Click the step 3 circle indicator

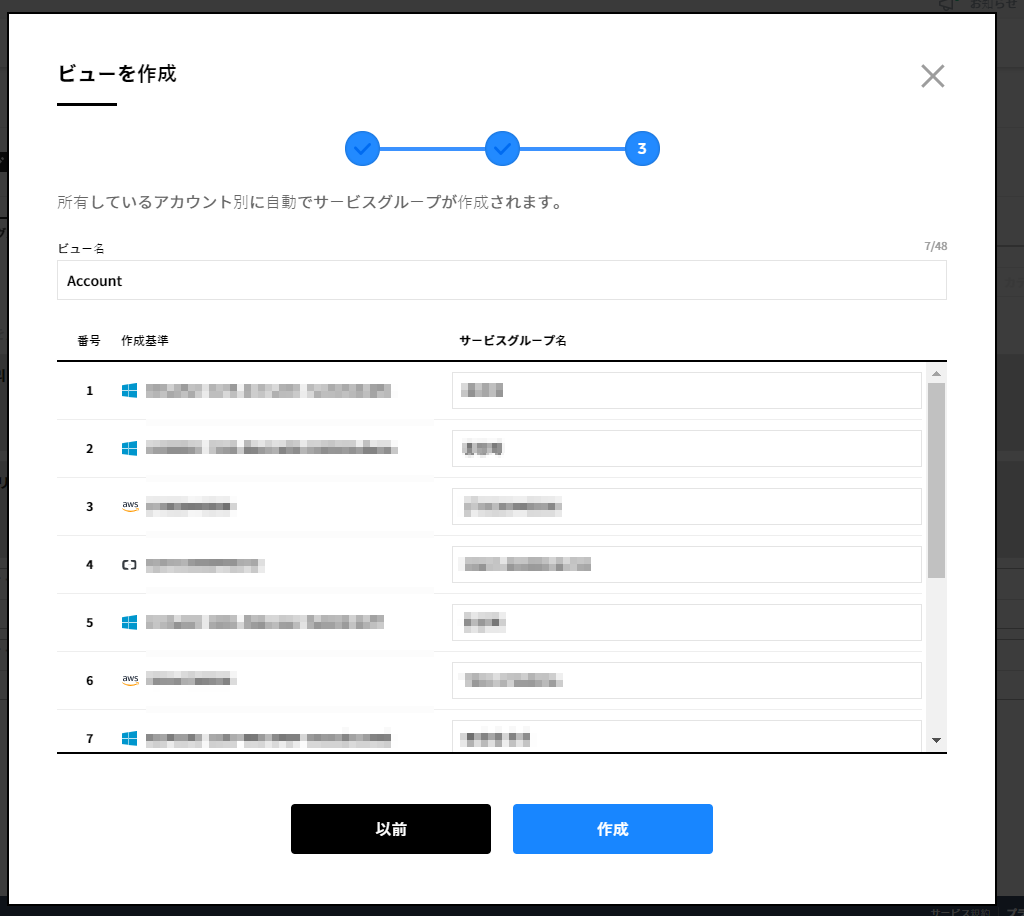[642, 149]
